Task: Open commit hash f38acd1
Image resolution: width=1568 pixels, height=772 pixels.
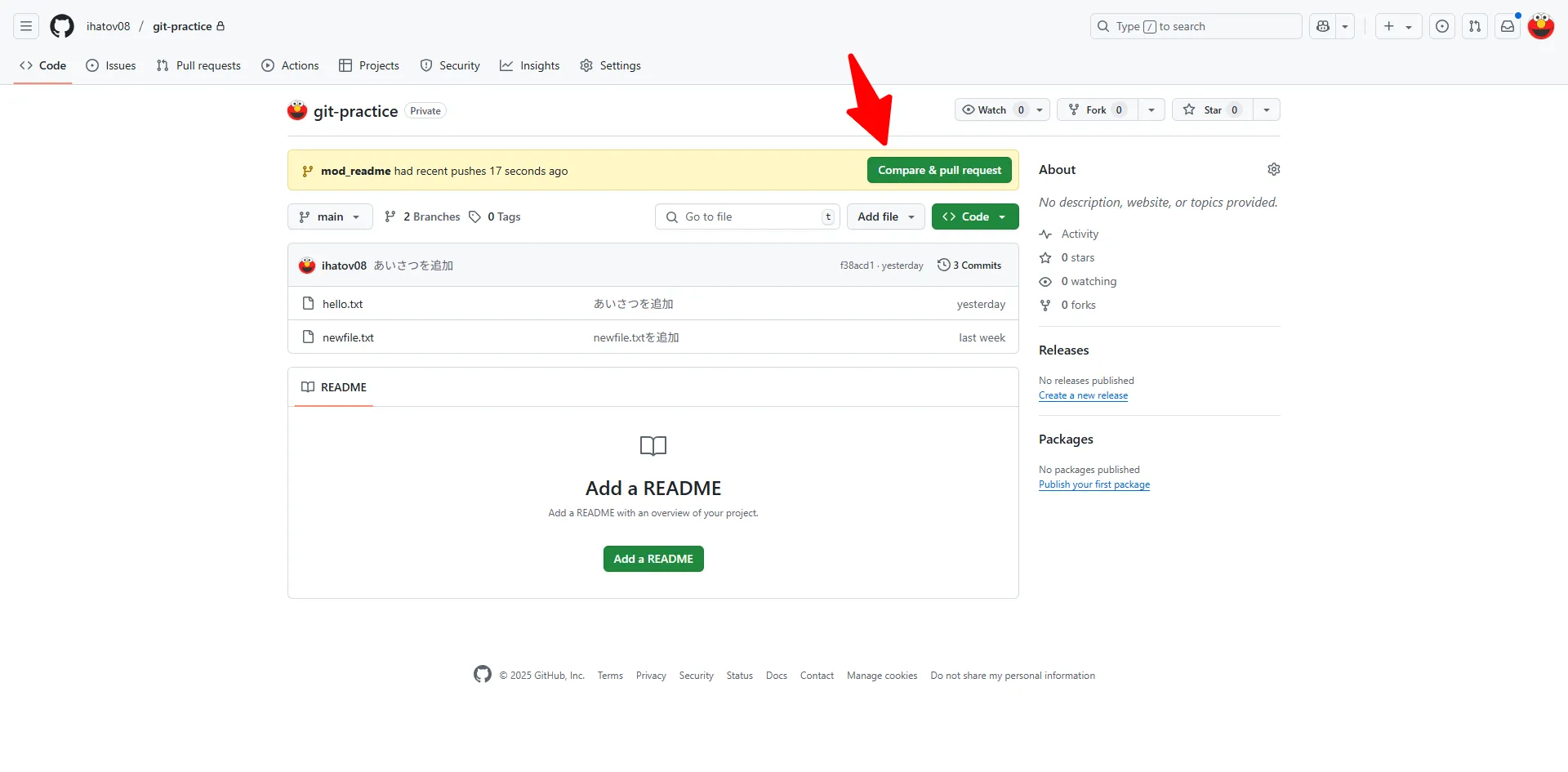Action: click(x=857, y=266)
